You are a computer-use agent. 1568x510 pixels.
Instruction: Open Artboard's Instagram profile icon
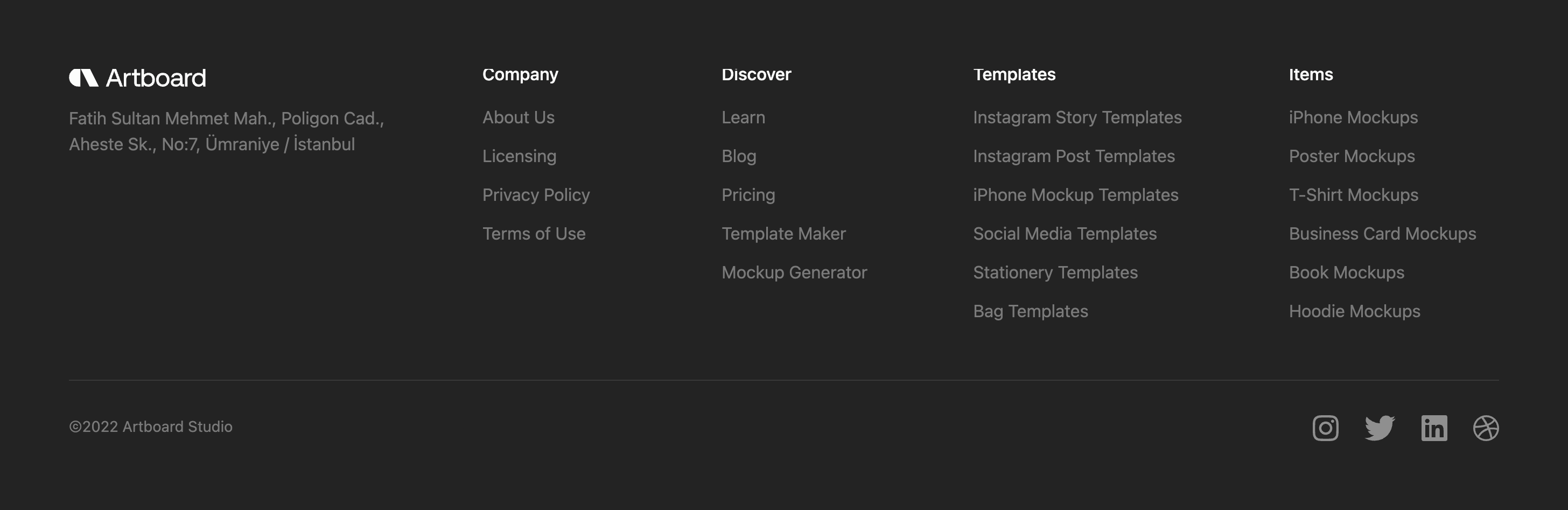(x=1325, y=428)
